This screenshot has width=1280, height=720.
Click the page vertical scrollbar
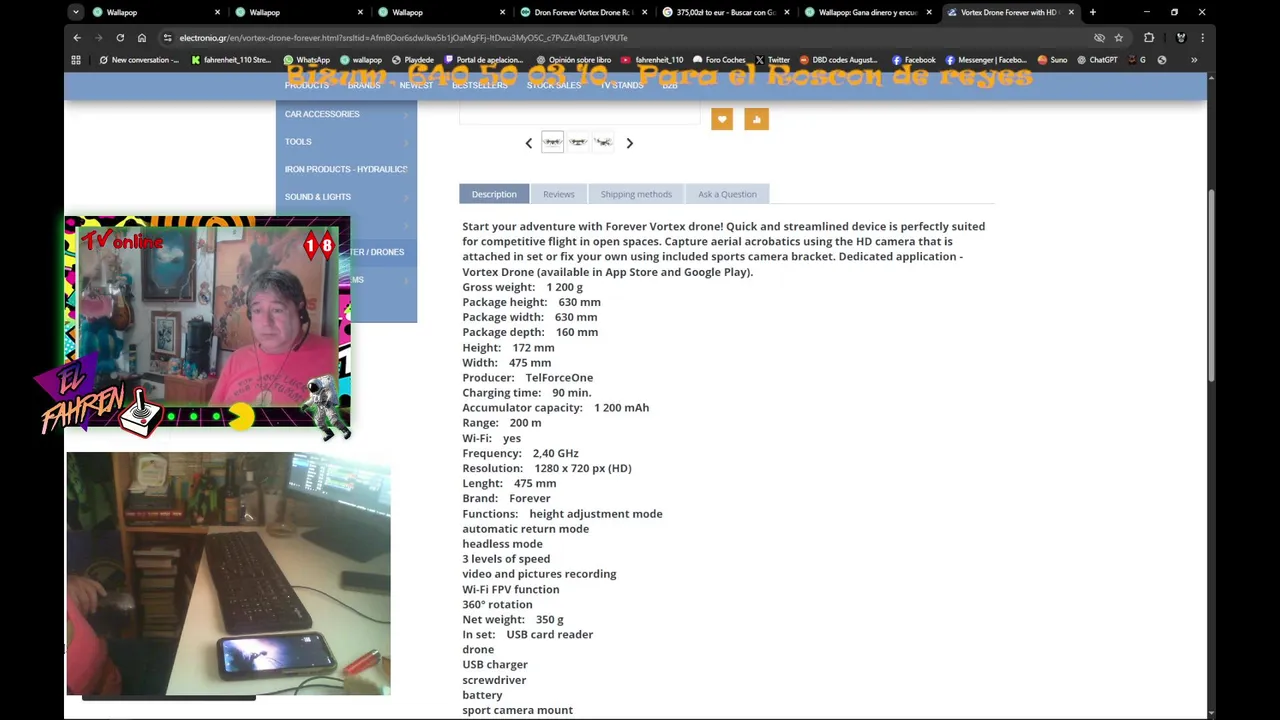pos(1211,285)
